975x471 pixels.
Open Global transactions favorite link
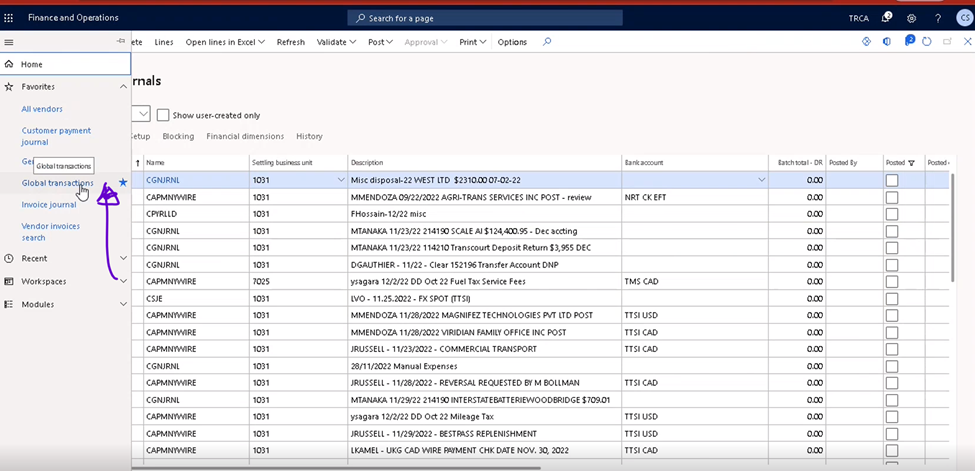[x=57, y=183]
